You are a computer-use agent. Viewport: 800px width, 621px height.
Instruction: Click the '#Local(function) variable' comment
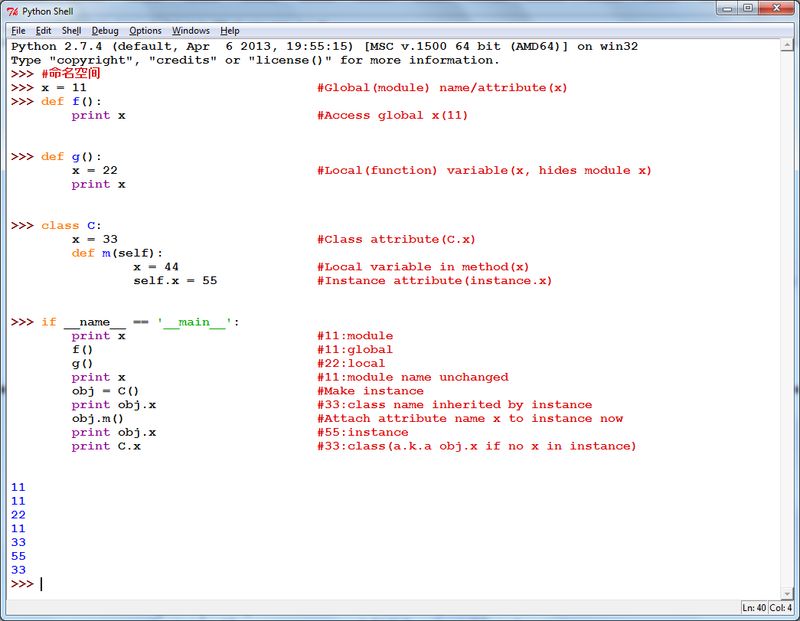click(484, 170)
